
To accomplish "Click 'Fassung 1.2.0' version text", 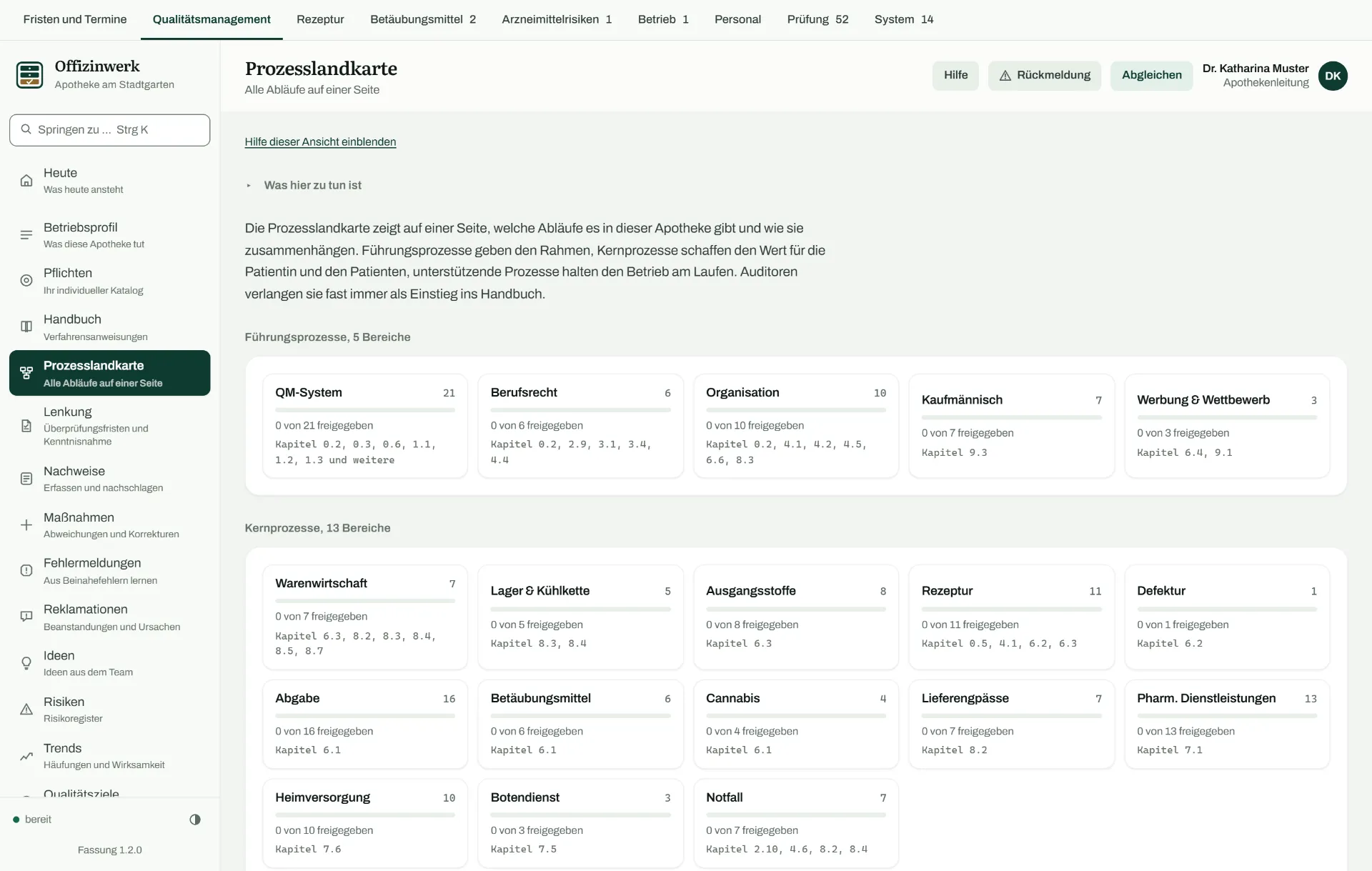I will pos(110,850).
